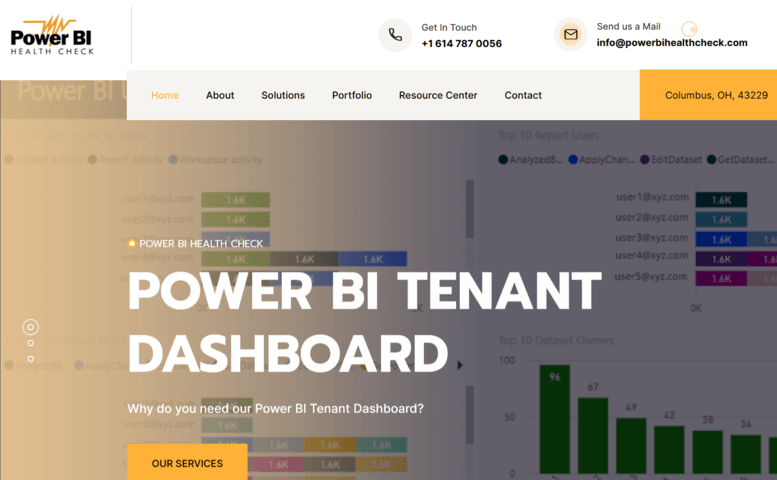Open the Solutions menu
777x480 pixels.
283,95
